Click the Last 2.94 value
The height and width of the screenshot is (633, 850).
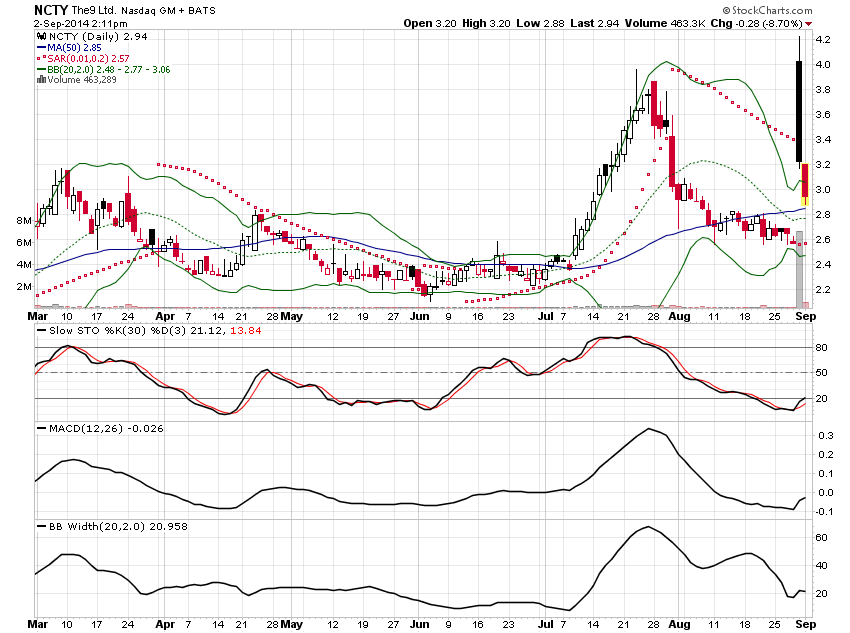[594, 23]
